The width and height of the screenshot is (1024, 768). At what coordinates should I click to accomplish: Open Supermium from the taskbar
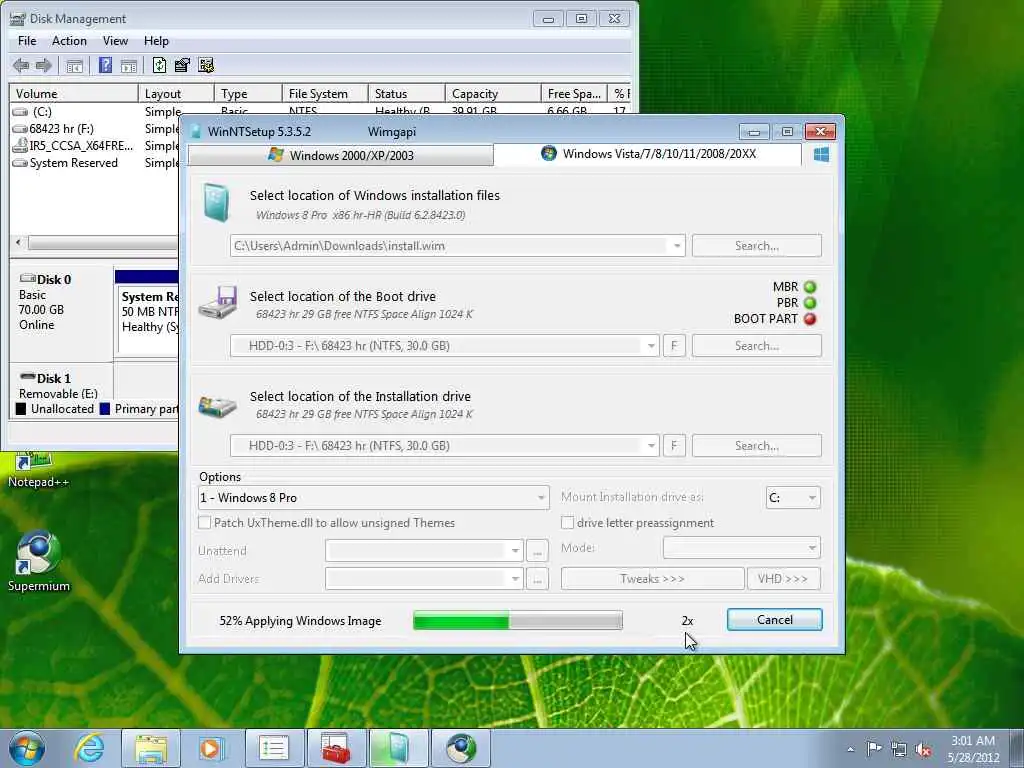460,748
